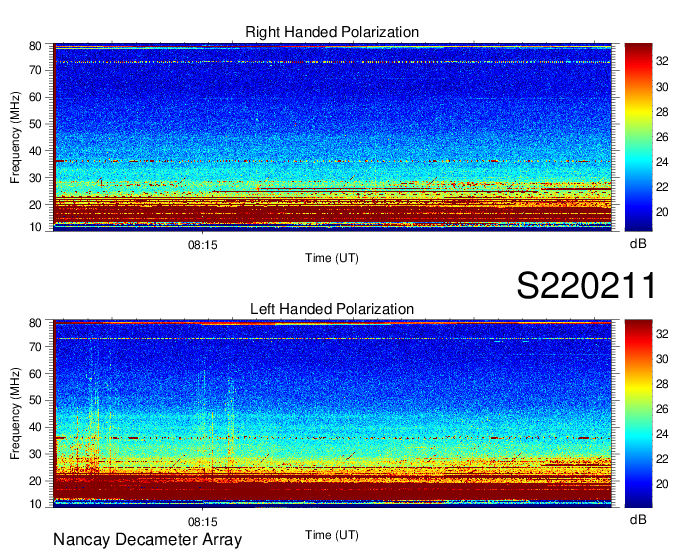Click Time (UT) label under Left Handed plot
This screenshot has height=552, width=680.
coord(332,535)
